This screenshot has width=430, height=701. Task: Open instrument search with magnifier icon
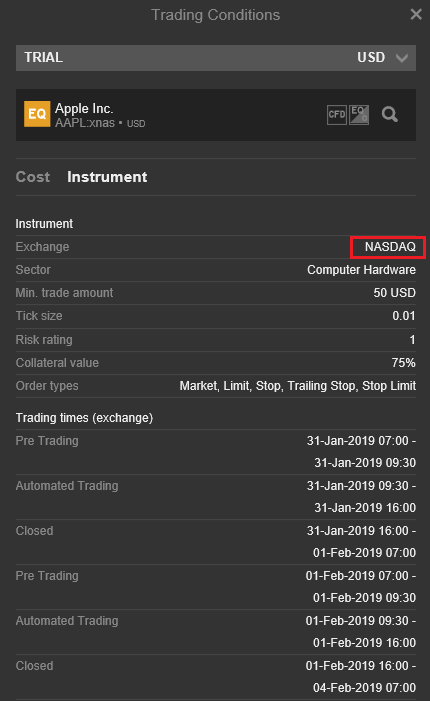coord(389,115)
